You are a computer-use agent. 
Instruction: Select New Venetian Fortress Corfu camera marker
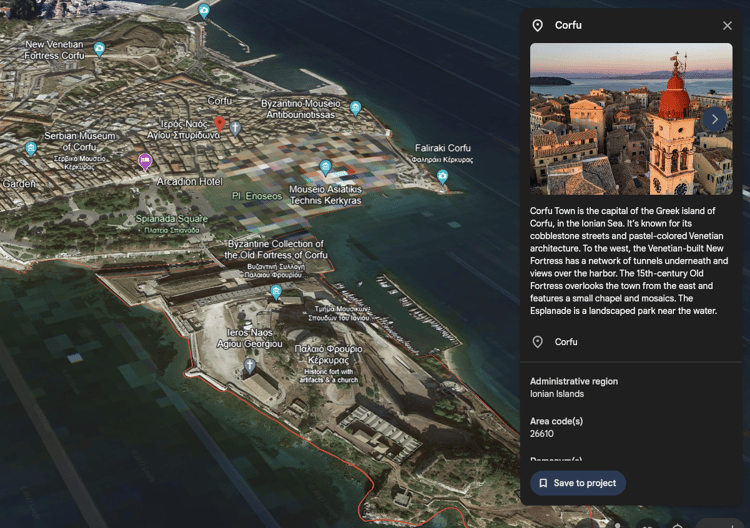[x=99, y=49]
